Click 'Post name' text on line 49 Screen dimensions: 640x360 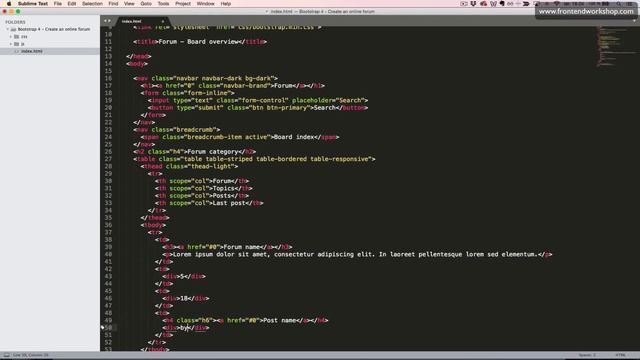pos(280,320)
